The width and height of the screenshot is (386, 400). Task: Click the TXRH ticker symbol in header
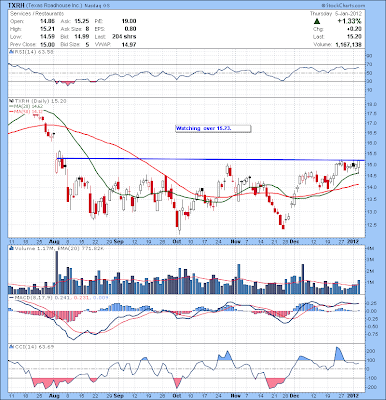pyautogui.click(x=16, y=6)
